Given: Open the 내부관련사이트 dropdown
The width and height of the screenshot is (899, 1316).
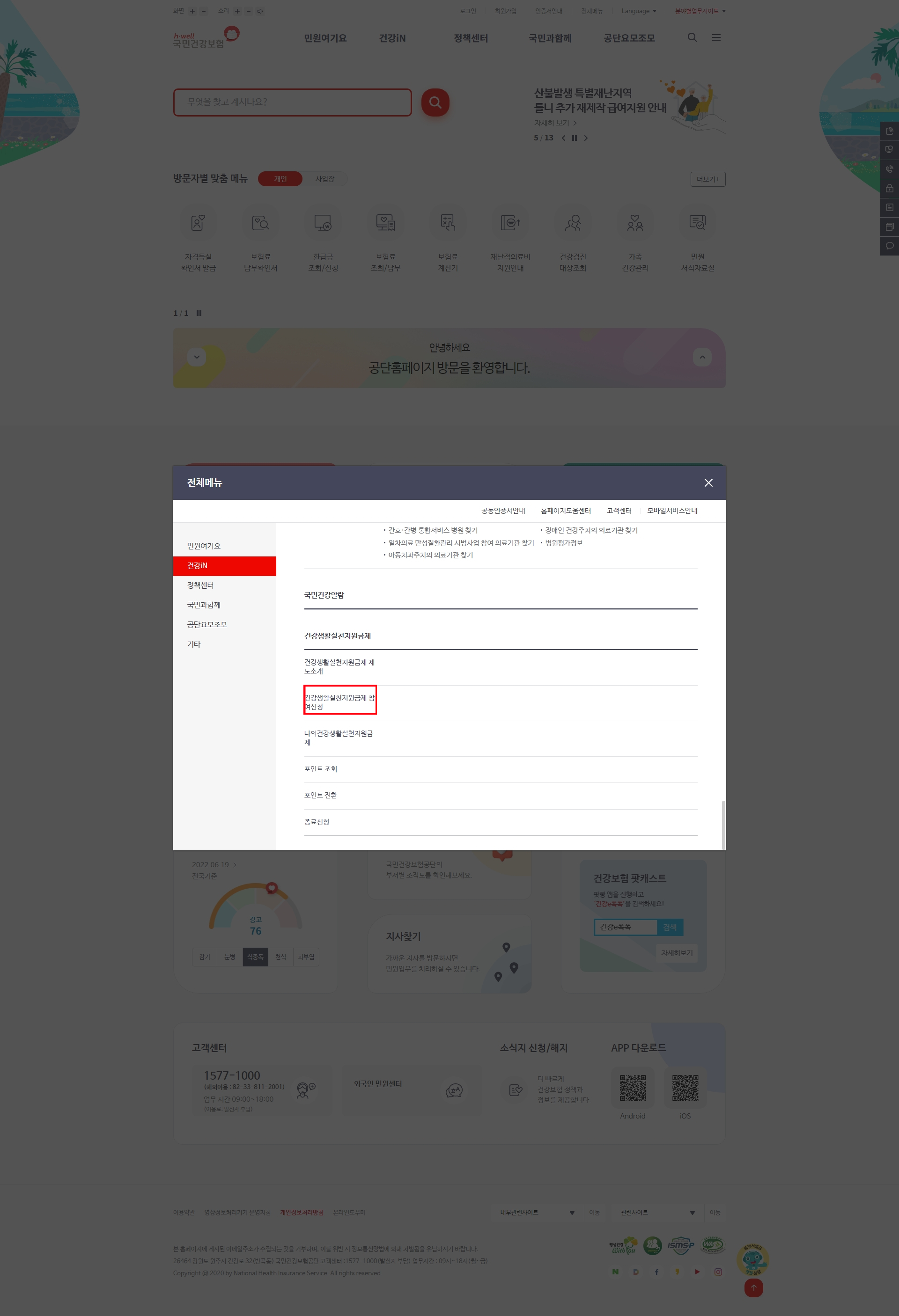Looking at the screenshot, I should tap(537, 1213).
